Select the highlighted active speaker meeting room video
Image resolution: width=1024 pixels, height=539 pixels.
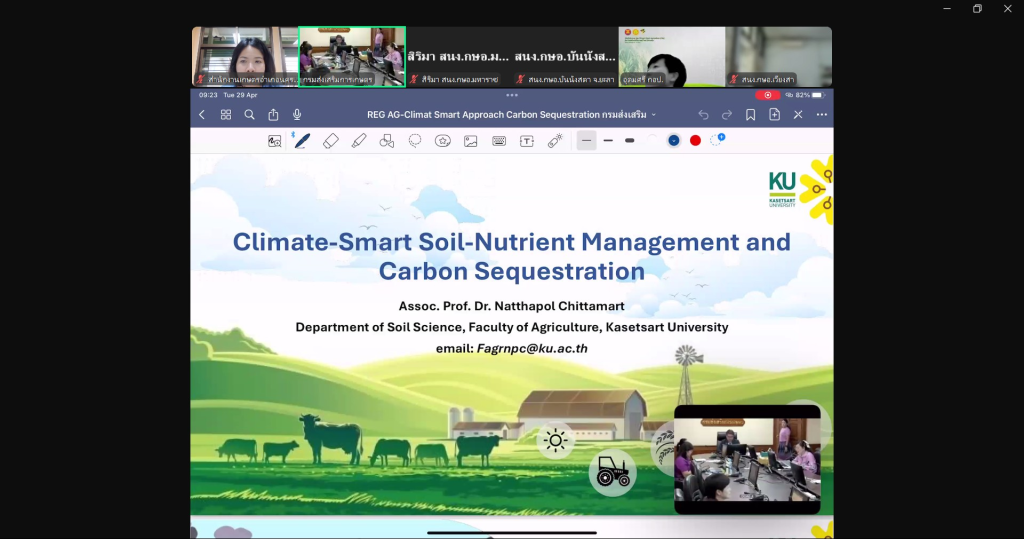pos(352,57)
